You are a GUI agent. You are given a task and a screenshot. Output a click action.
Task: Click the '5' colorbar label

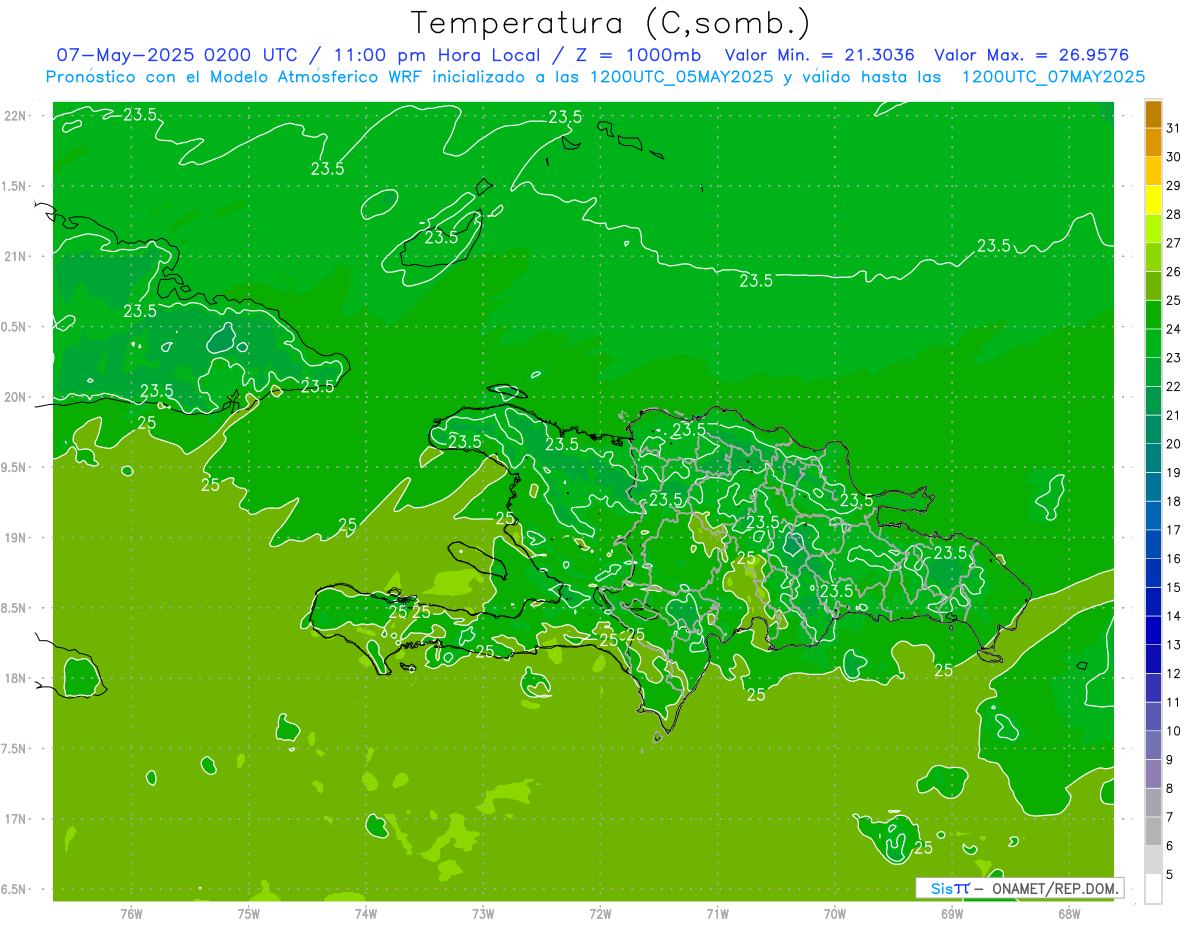click(x=1170, y=874)
